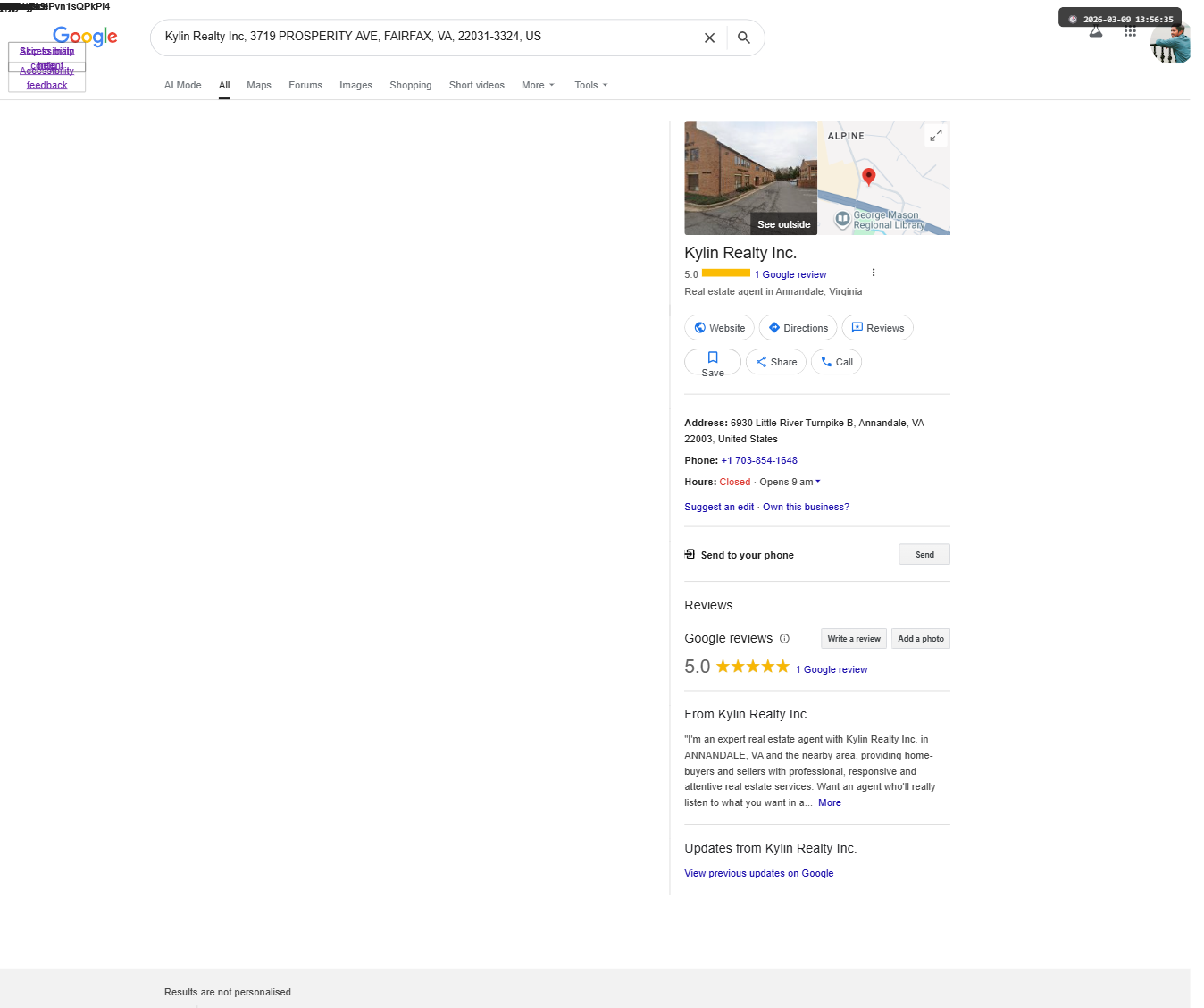
Task: Clear the search box with X
Action: click(x=709, y=38)
